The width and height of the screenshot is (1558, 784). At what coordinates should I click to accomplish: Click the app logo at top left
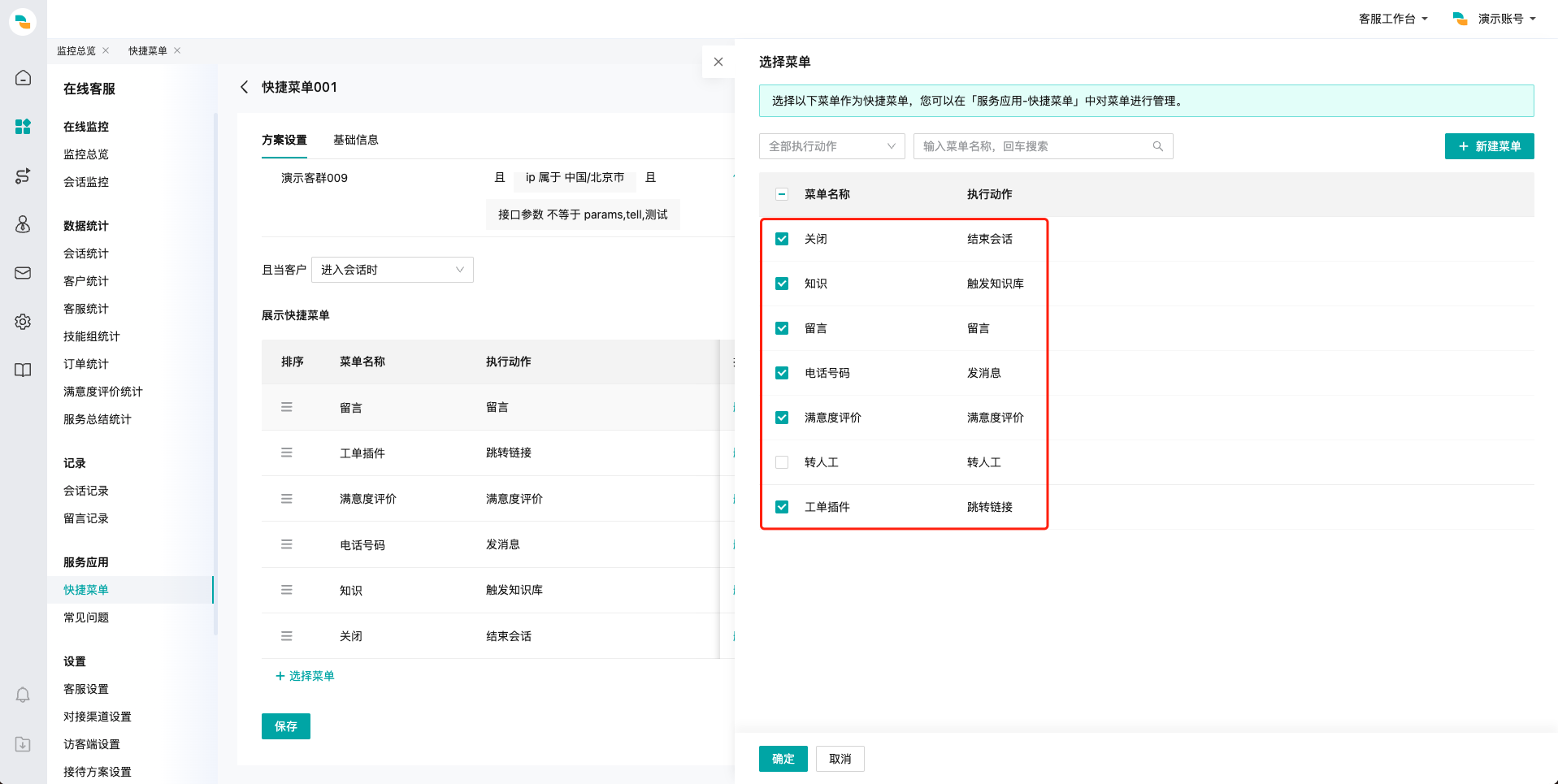pos(23,21)
